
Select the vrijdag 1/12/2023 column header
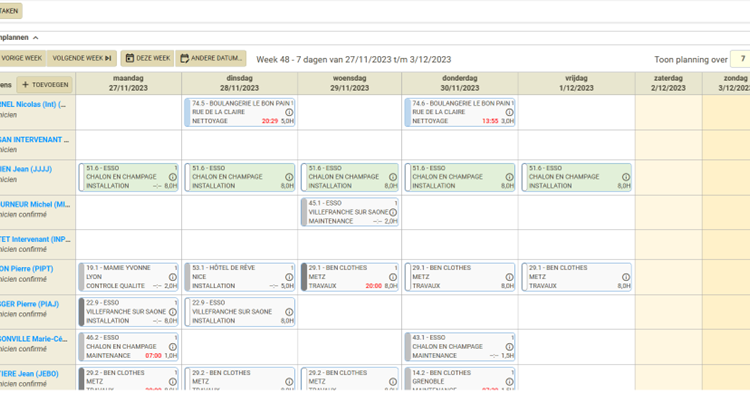(x=576, y=83)
